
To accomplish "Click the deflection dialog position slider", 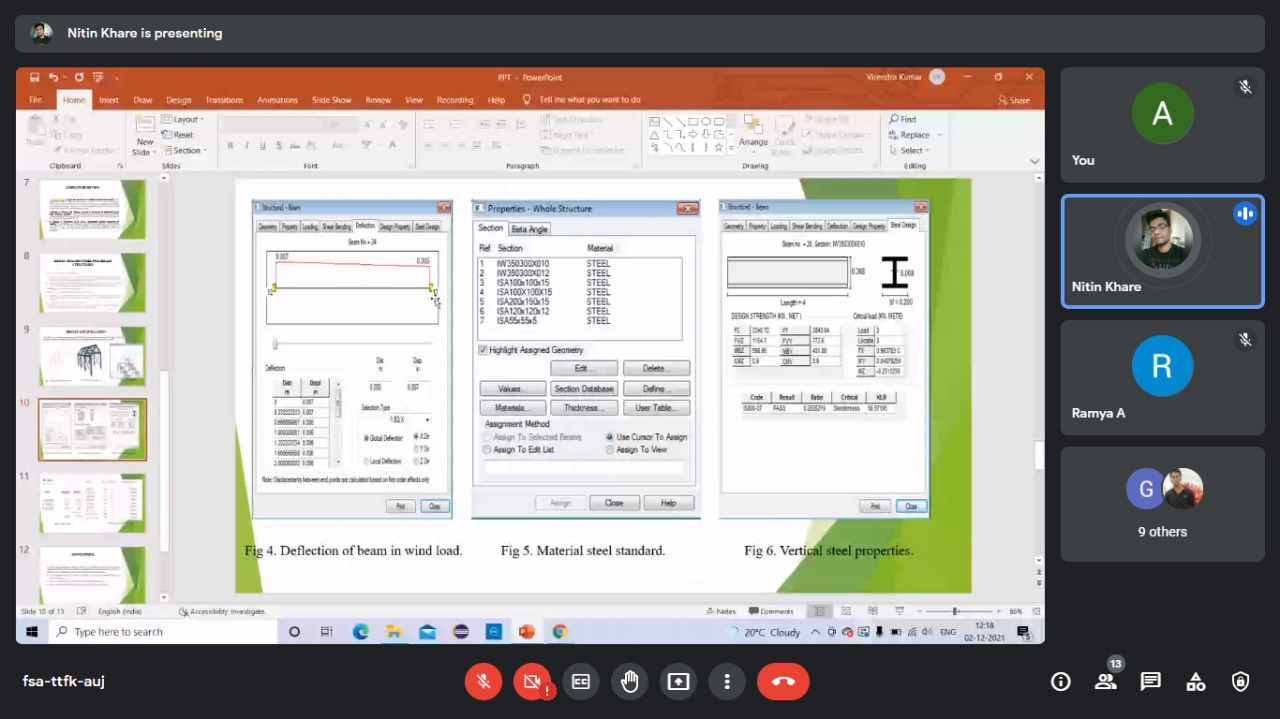I will pyautogui.click(x=276, y=344).
